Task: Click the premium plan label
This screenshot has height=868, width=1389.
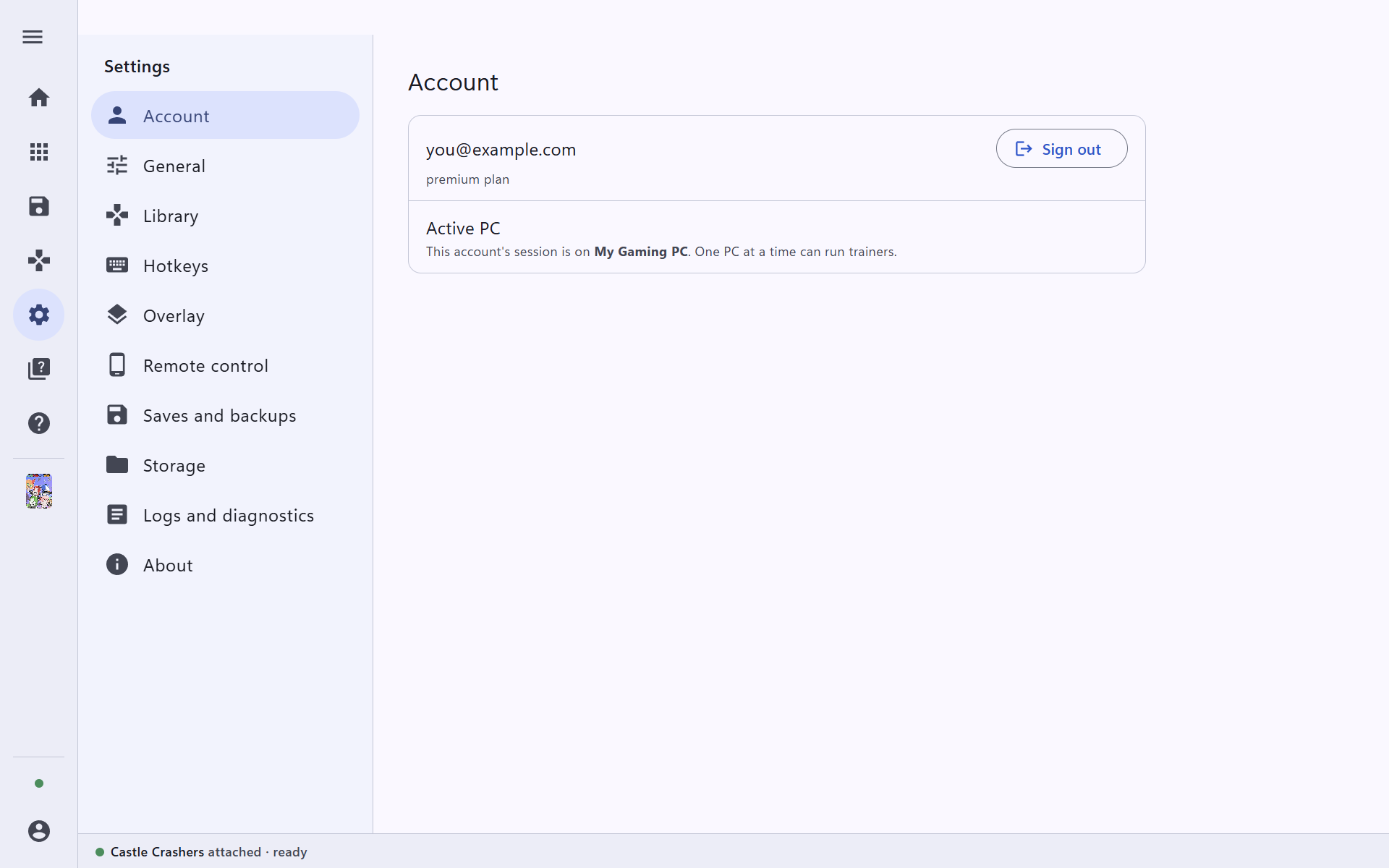Action: (467, 179)
